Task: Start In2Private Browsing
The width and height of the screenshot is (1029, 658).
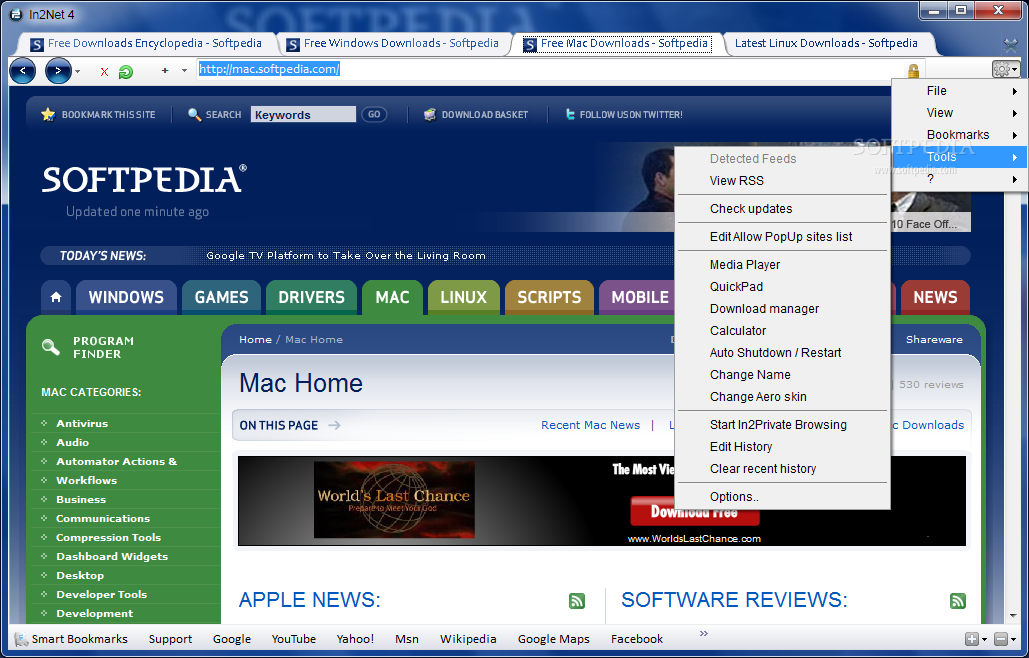Action: (782, 424)
